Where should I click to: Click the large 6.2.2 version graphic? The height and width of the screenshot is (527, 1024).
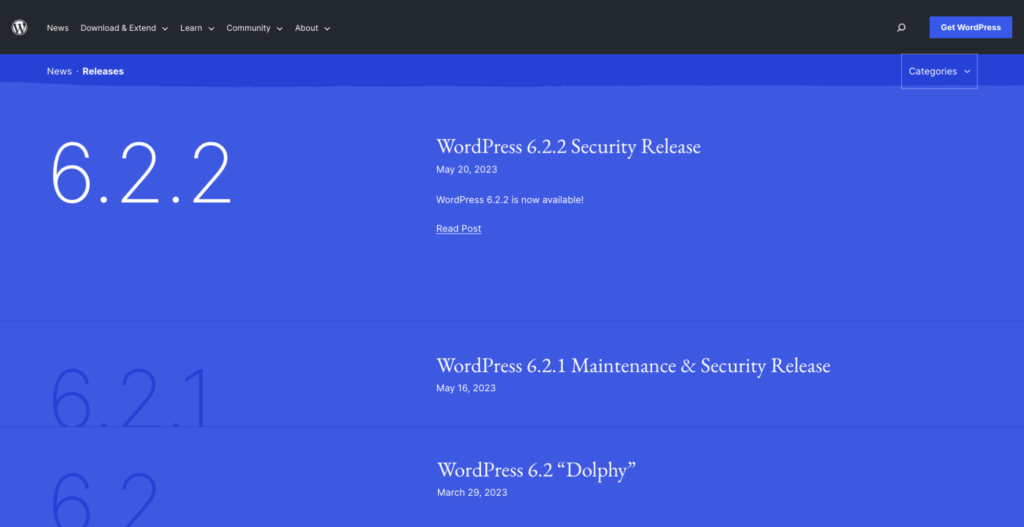pos(141,173)
